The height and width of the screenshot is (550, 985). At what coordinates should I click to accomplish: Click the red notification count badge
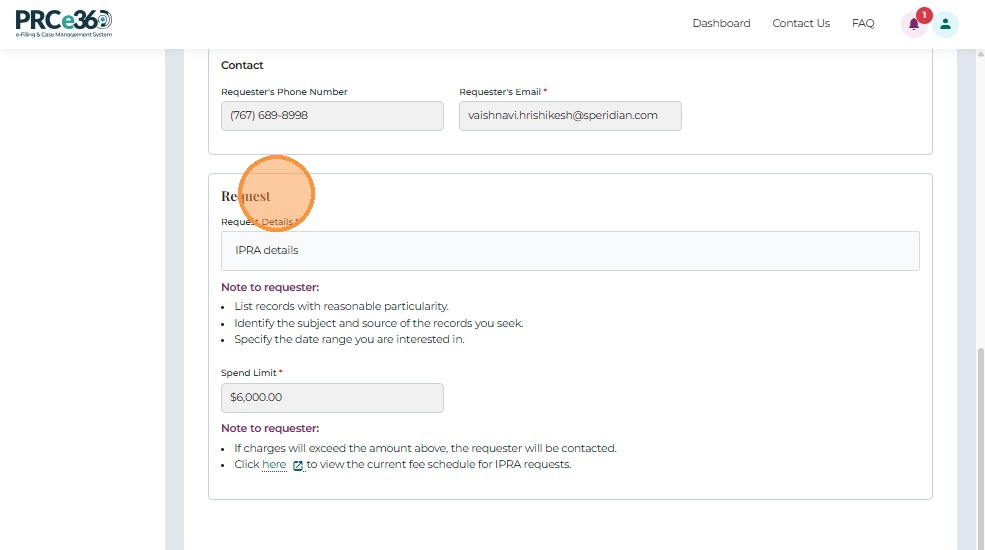924,15
